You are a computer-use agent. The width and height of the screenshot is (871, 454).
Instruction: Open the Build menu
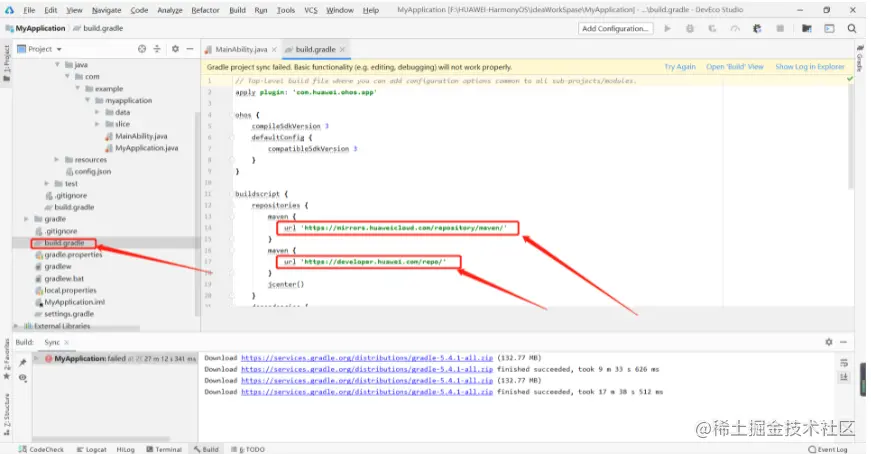point(238,10)
